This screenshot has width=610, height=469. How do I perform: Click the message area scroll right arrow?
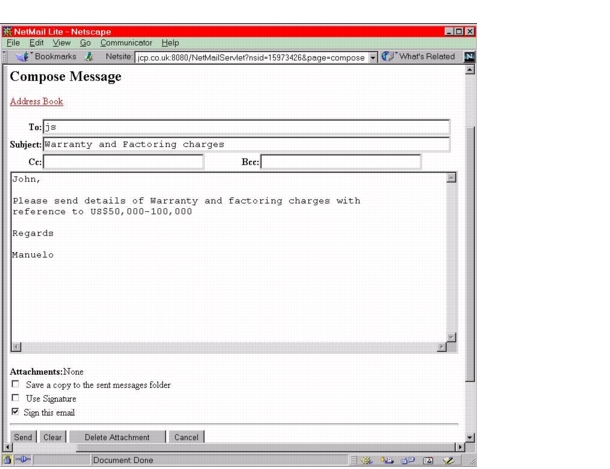(442, 346)
